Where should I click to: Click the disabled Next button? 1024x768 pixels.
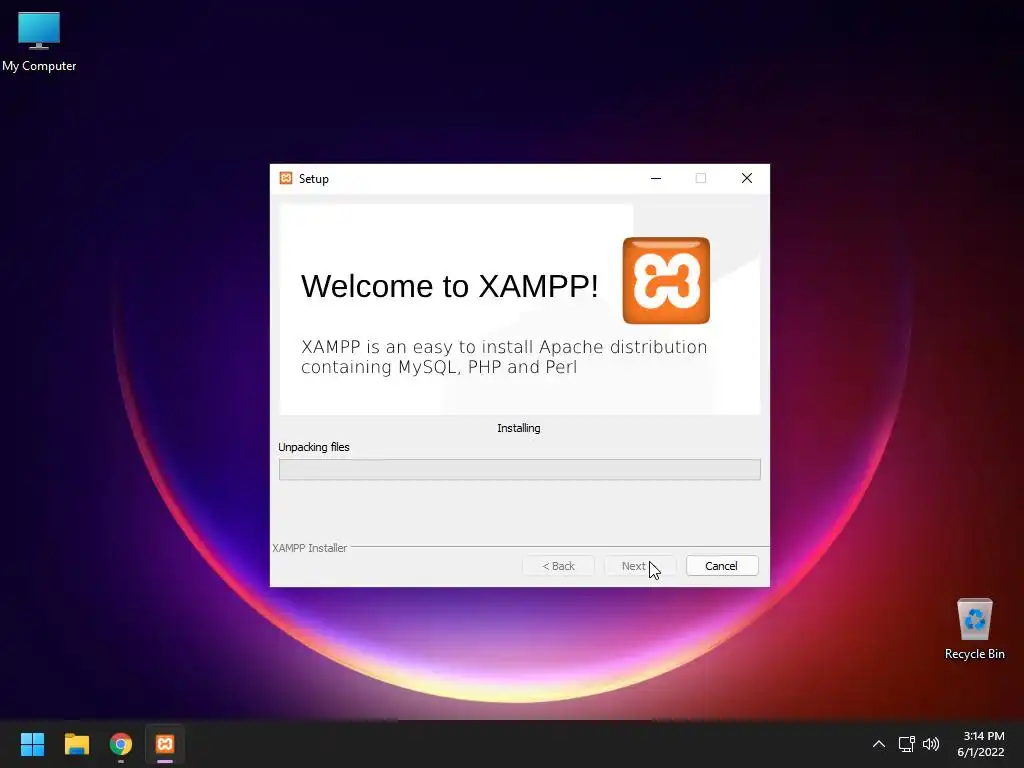(640, 566)
